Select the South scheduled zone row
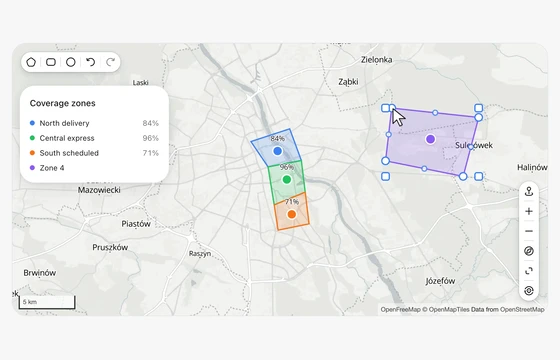Image resolution: width=560 pixels, height=360 pixels. [x=94, y=153]
